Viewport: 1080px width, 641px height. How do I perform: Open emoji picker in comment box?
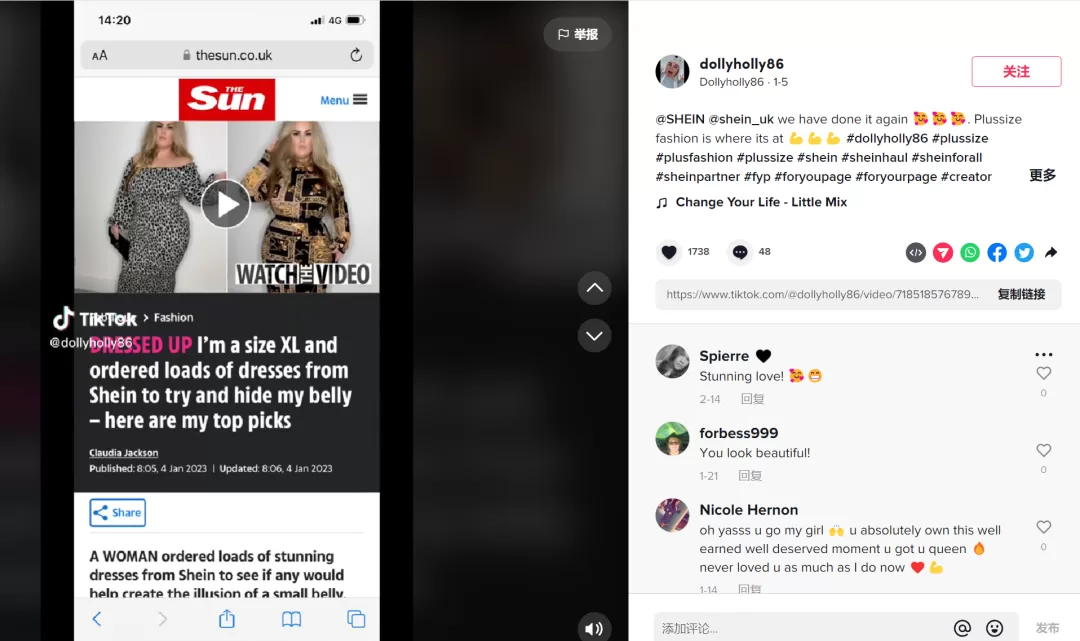click(995, 628)
